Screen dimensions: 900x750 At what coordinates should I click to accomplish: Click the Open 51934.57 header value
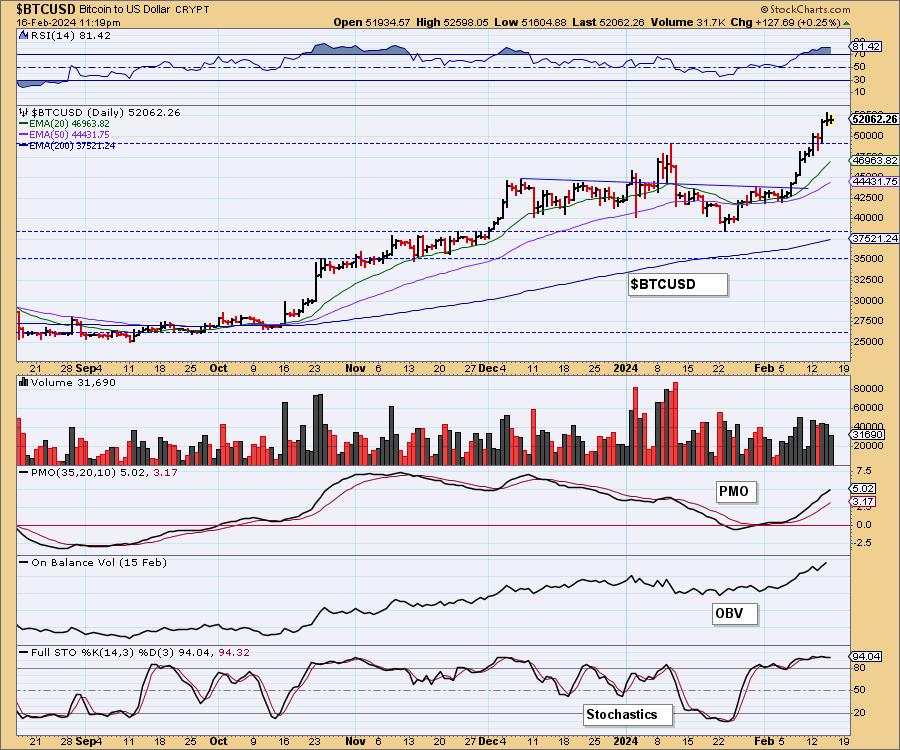click(x=371, y=22)
